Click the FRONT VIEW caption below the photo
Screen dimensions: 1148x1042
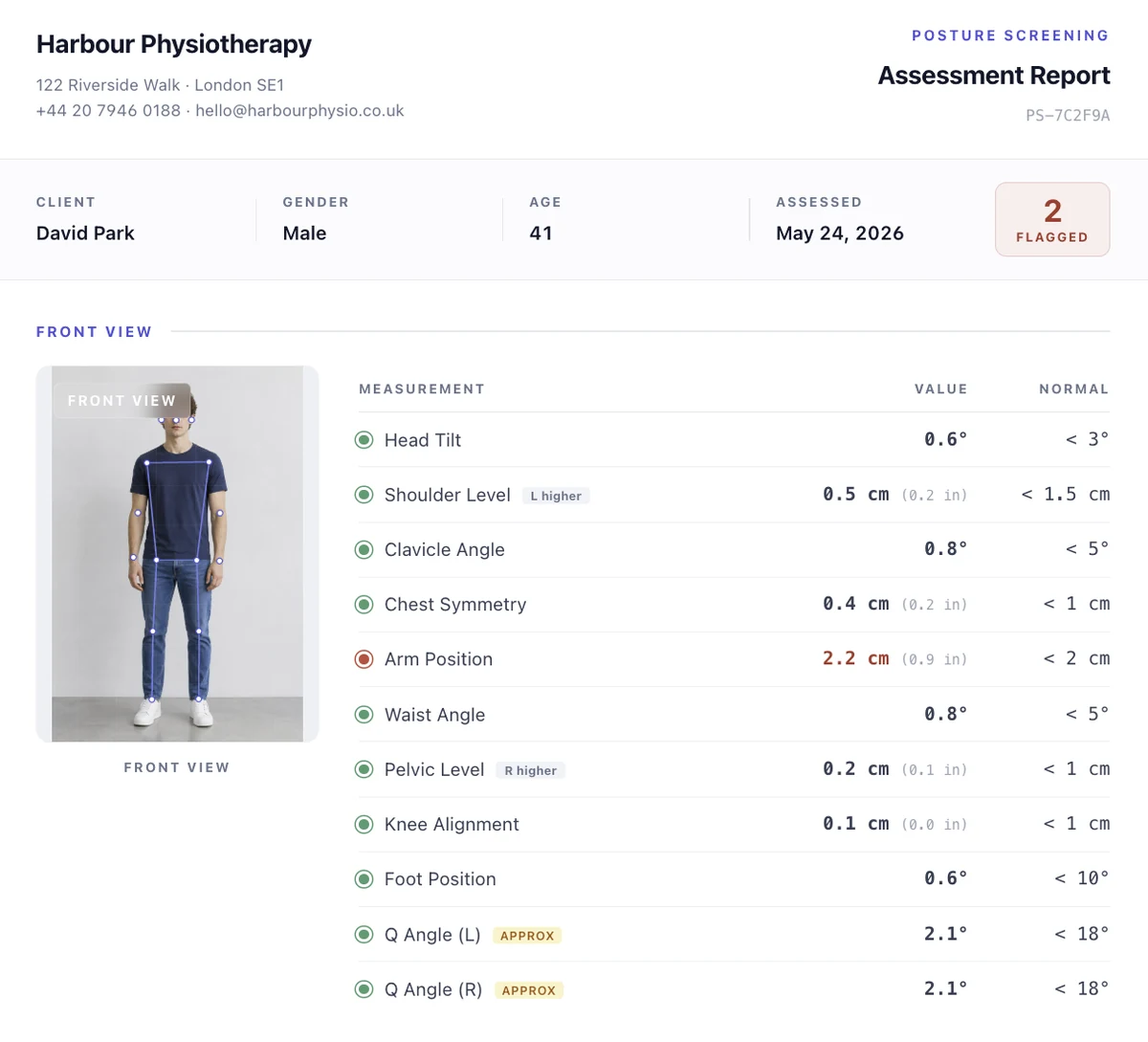(x=177, y=767)
